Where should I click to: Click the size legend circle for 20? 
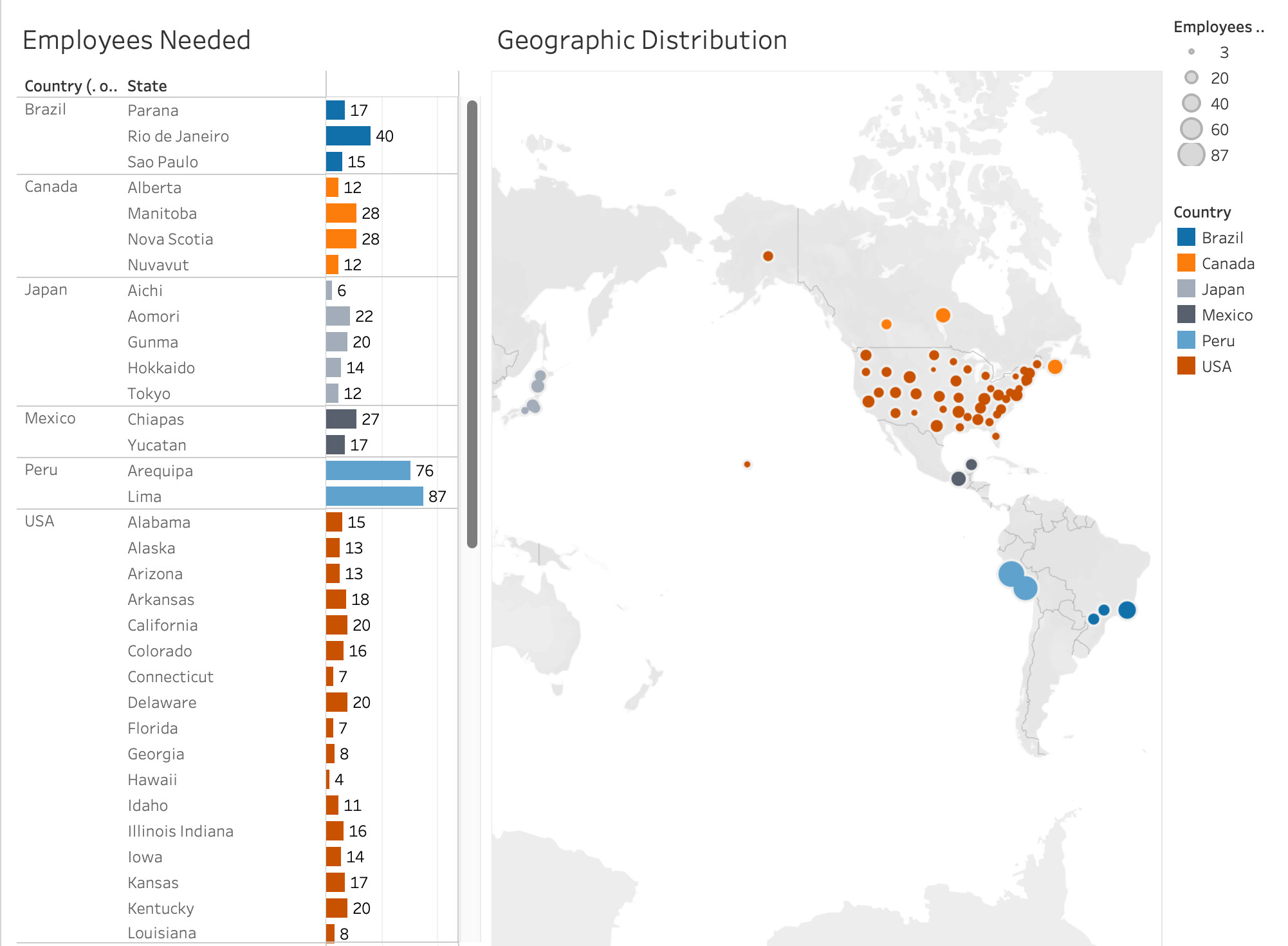[x=1191, y=77]
